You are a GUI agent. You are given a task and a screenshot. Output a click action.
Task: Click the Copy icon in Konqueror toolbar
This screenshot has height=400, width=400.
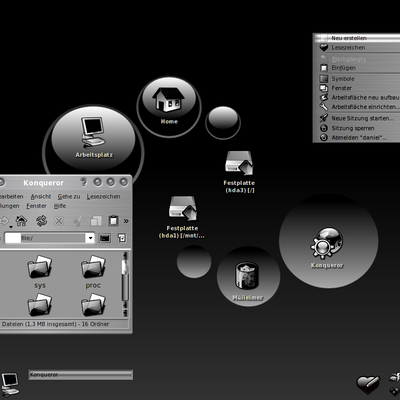96,221
